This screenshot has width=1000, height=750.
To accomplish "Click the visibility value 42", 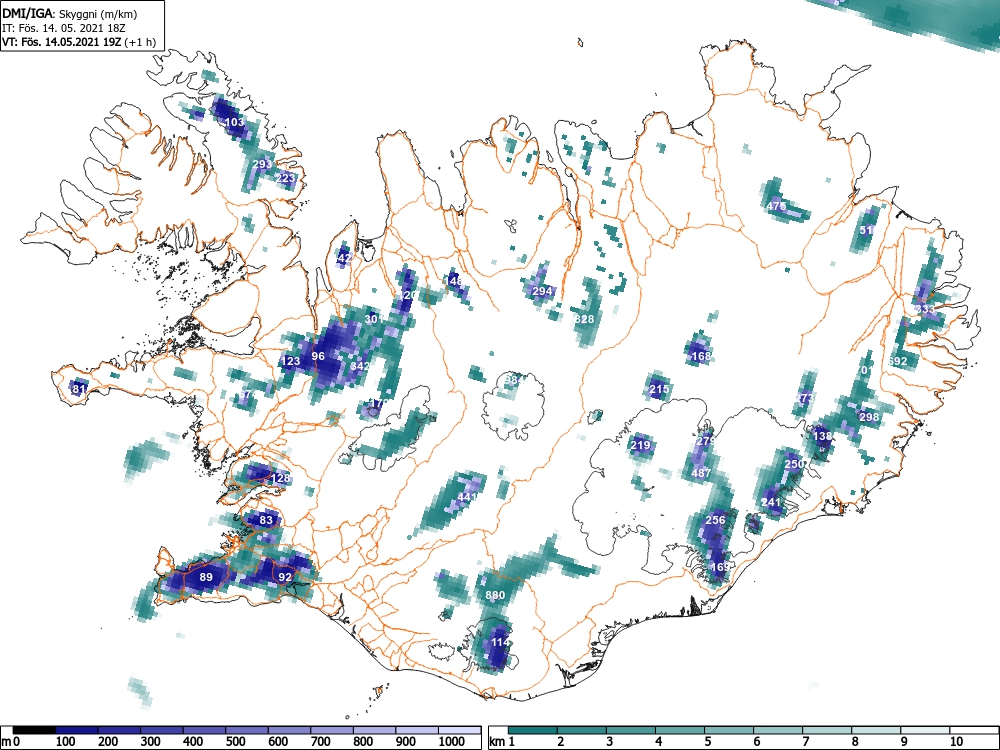I will [x=344, y=258].
